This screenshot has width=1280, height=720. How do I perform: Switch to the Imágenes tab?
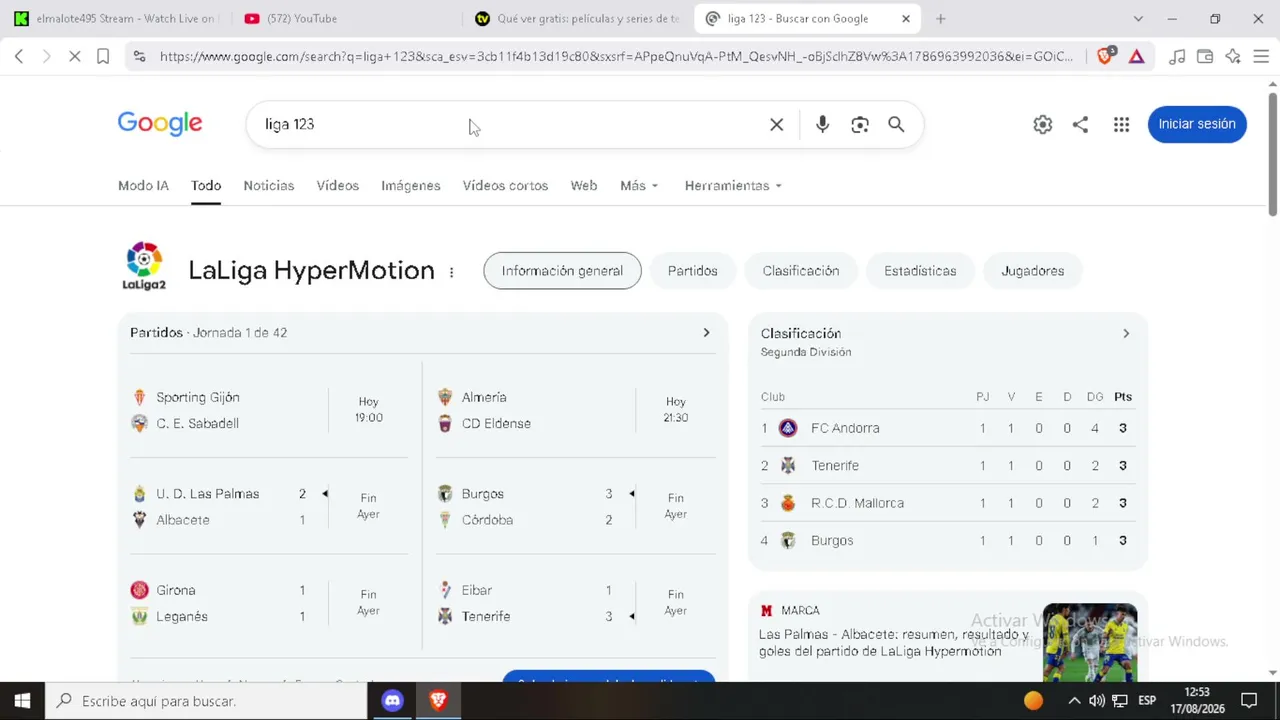tap(411, 186)
